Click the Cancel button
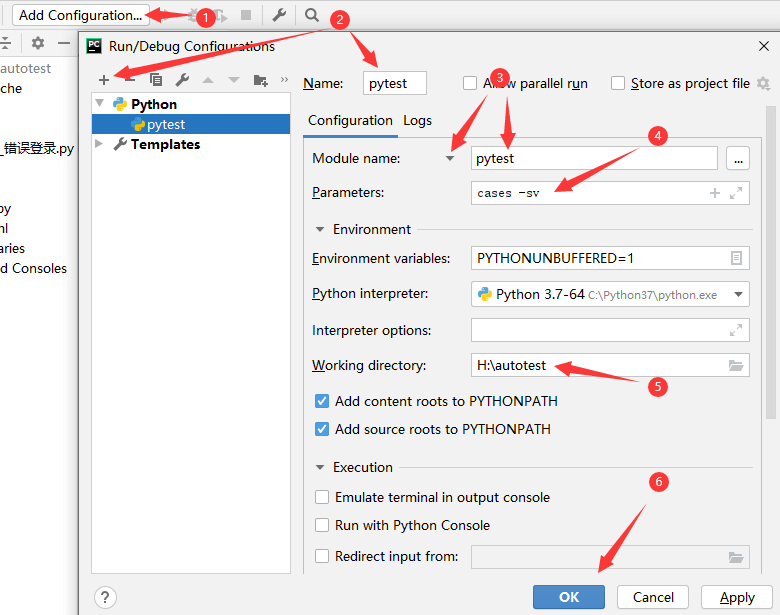The height and width of the screenshot is (615, 780). tap(653, 597)
